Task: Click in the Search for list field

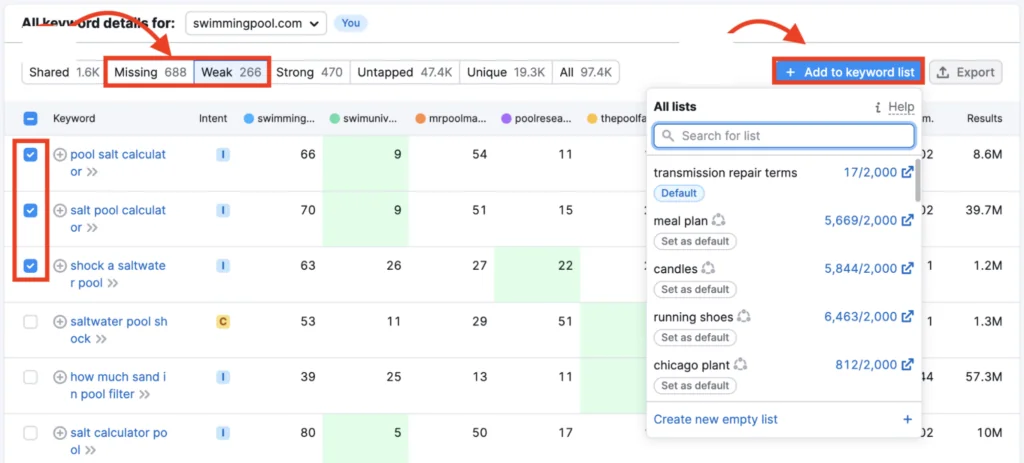Action: (x=784, y=136)
